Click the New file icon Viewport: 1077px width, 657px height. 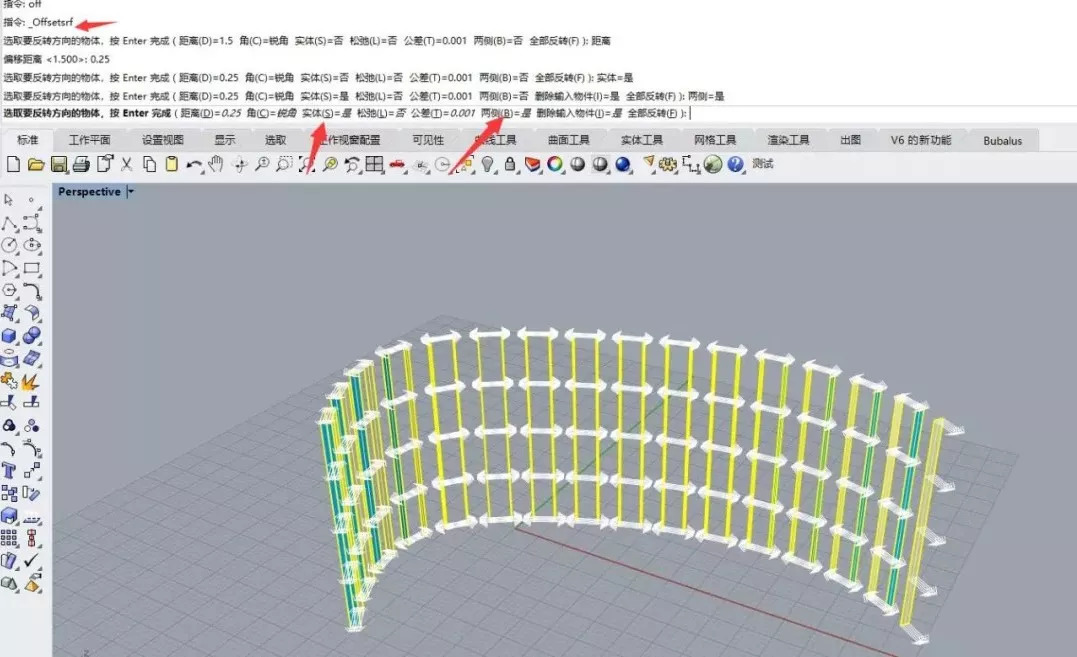(13, 165)
